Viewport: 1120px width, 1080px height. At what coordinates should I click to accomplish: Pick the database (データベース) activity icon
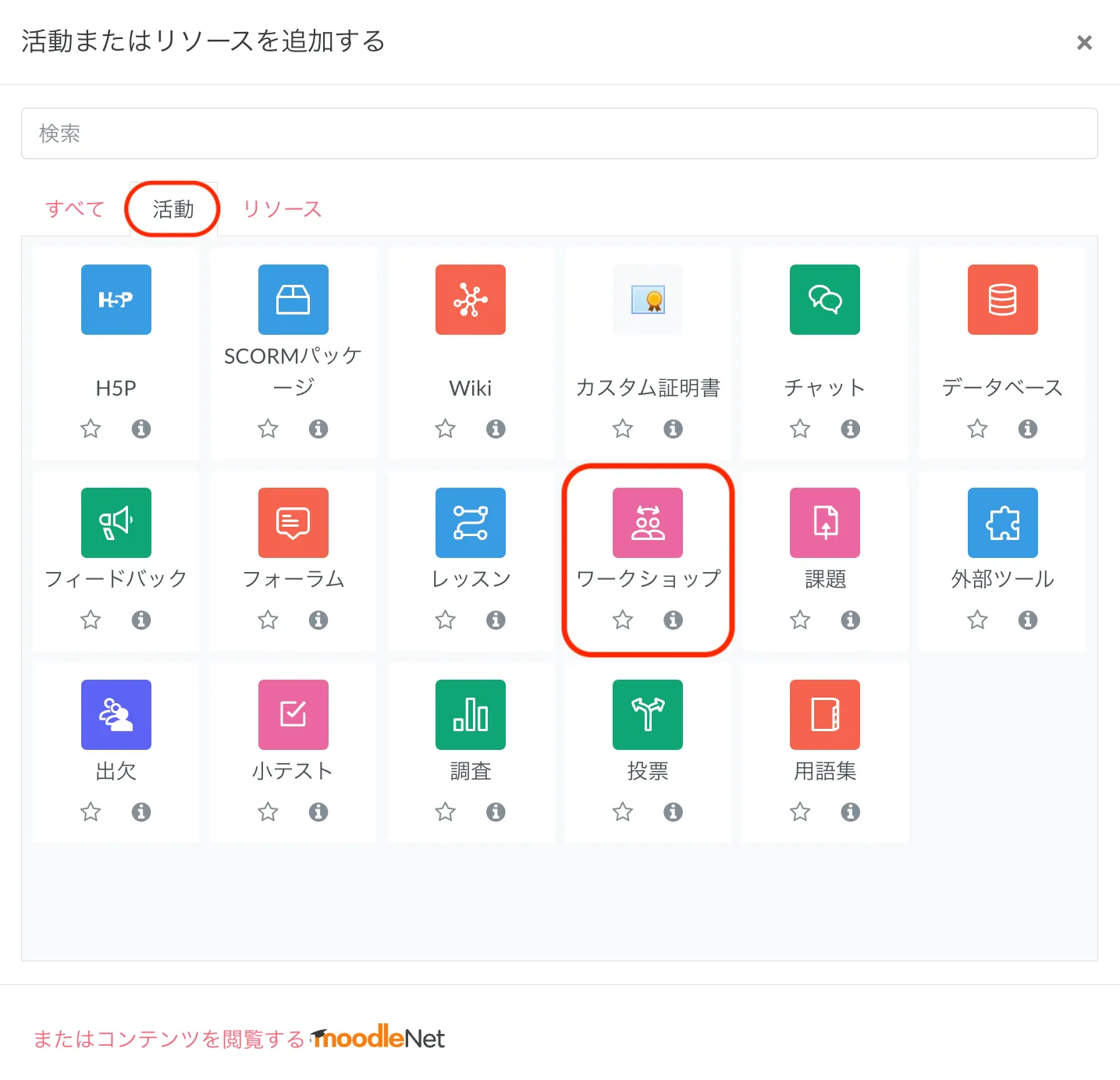coord(1002,300)
